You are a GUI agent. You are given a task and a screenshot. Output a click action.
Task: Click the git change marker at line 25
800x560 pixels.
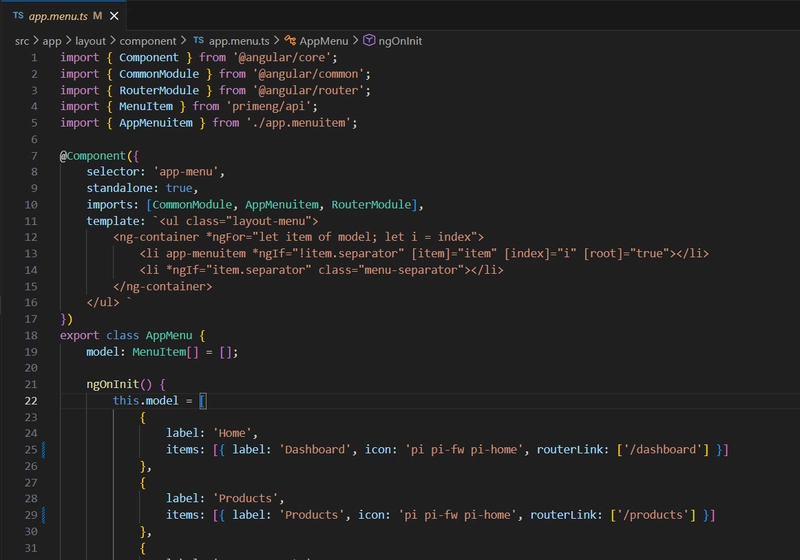pyautogui.click(x=45, y=449)
